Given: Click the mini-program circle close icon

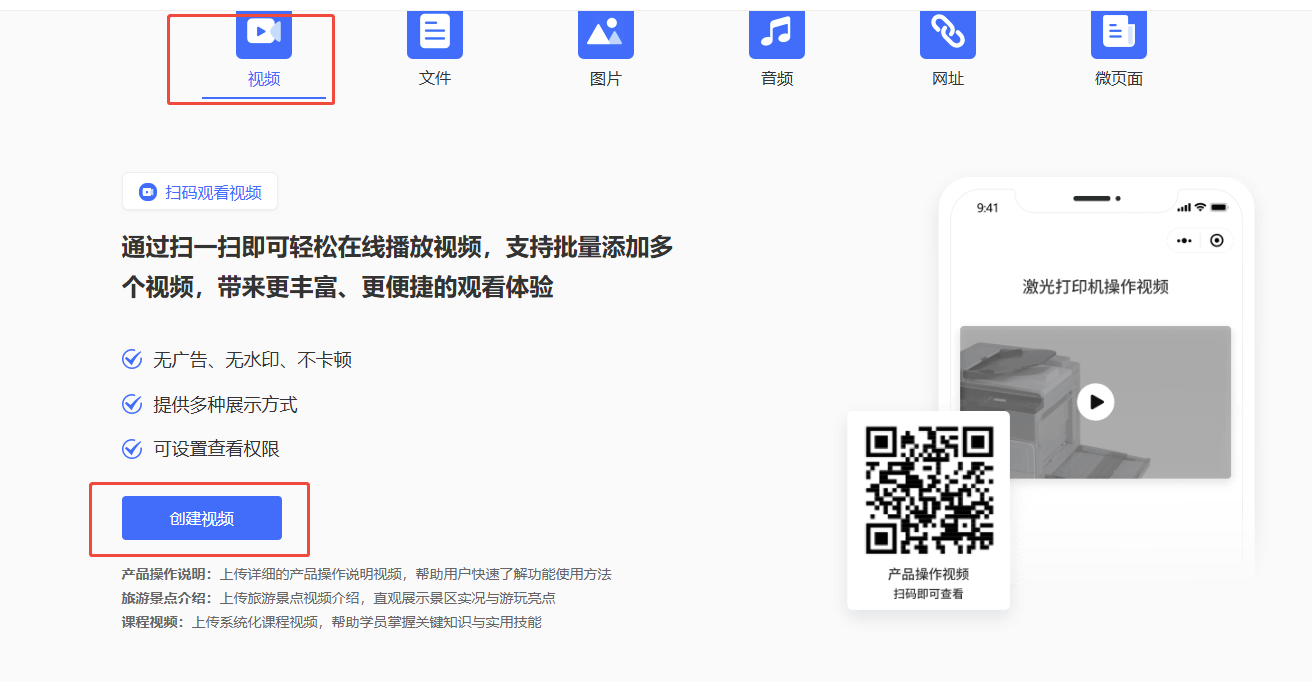Looking at the screenshot, I should [x=1217, y=240].
